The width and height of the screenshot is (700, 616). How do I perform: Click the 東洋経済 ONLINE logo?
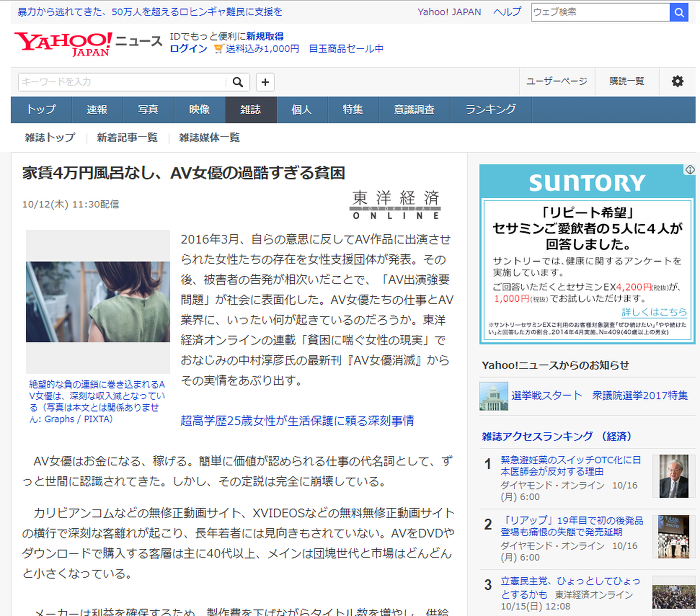pyautogui.click(x=396, y=205)
